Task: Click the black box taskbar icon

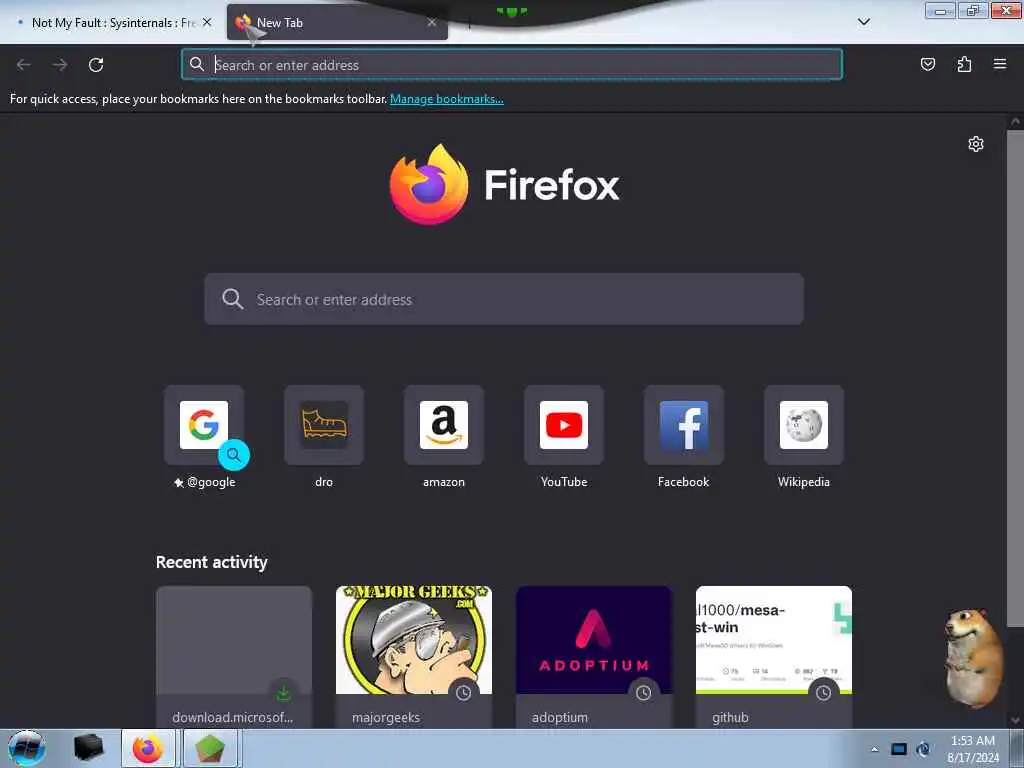Action: coord(89,748)
